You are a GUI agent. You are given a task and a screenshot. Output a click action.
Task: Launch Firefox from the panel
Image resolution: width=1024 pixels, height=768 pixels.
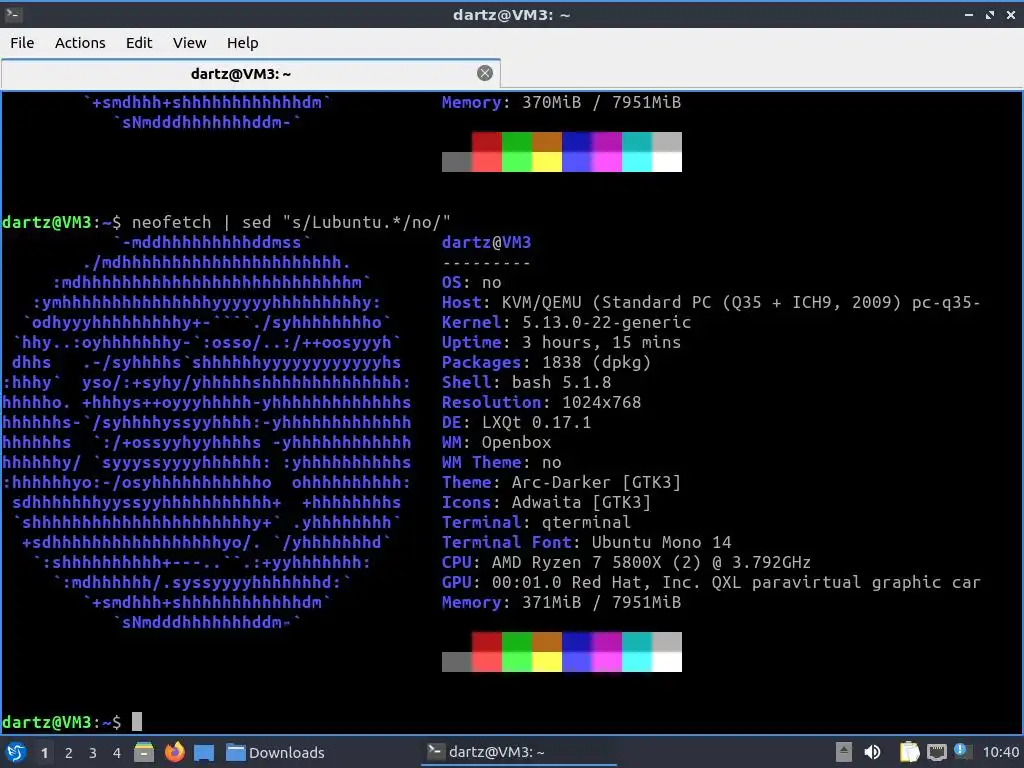[x=174, y=752]
